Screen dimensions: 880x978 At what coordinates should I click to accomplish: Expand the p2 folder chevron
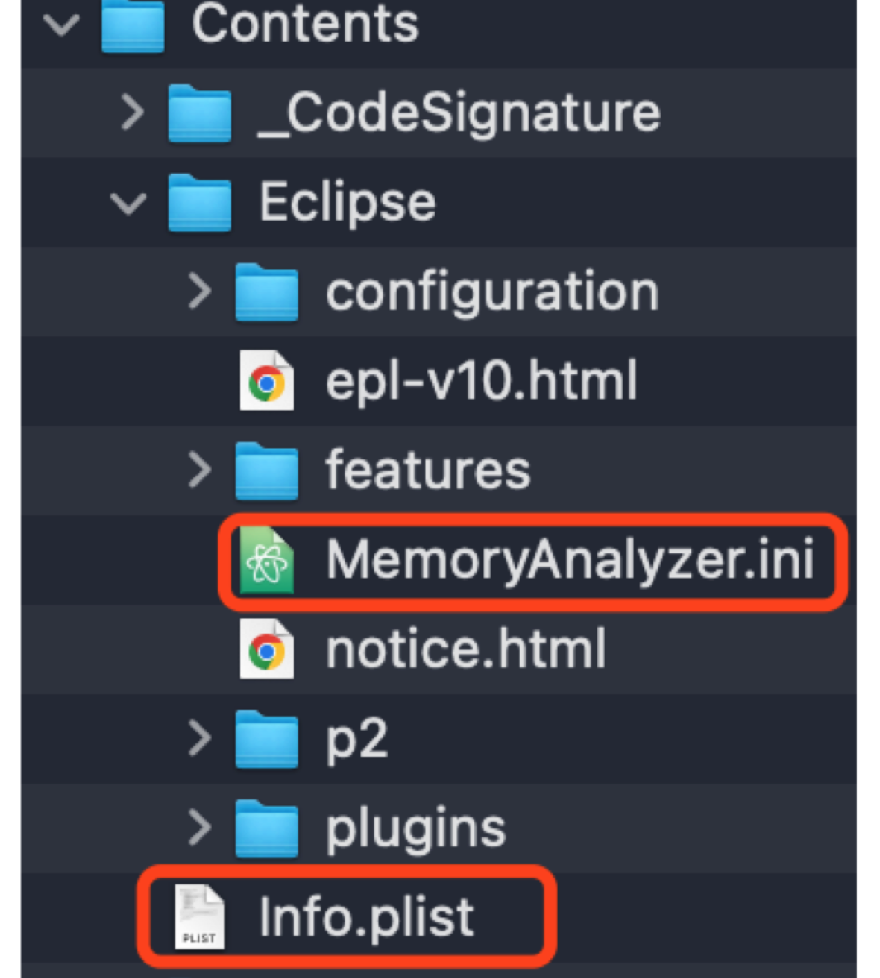pos(200,738)
